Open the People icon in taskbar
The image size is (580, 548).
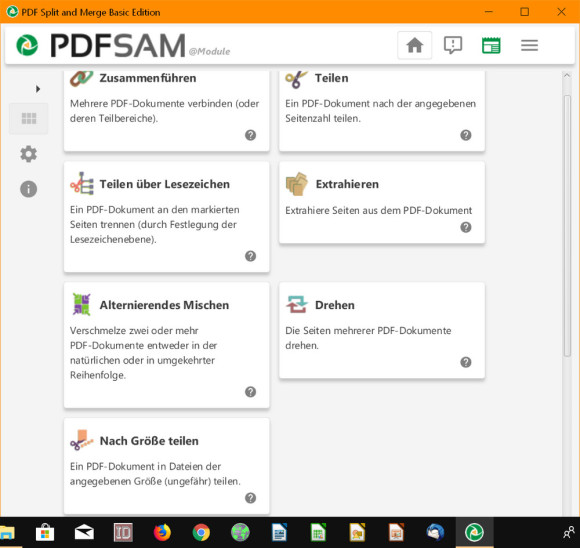(x=569, y=533)
